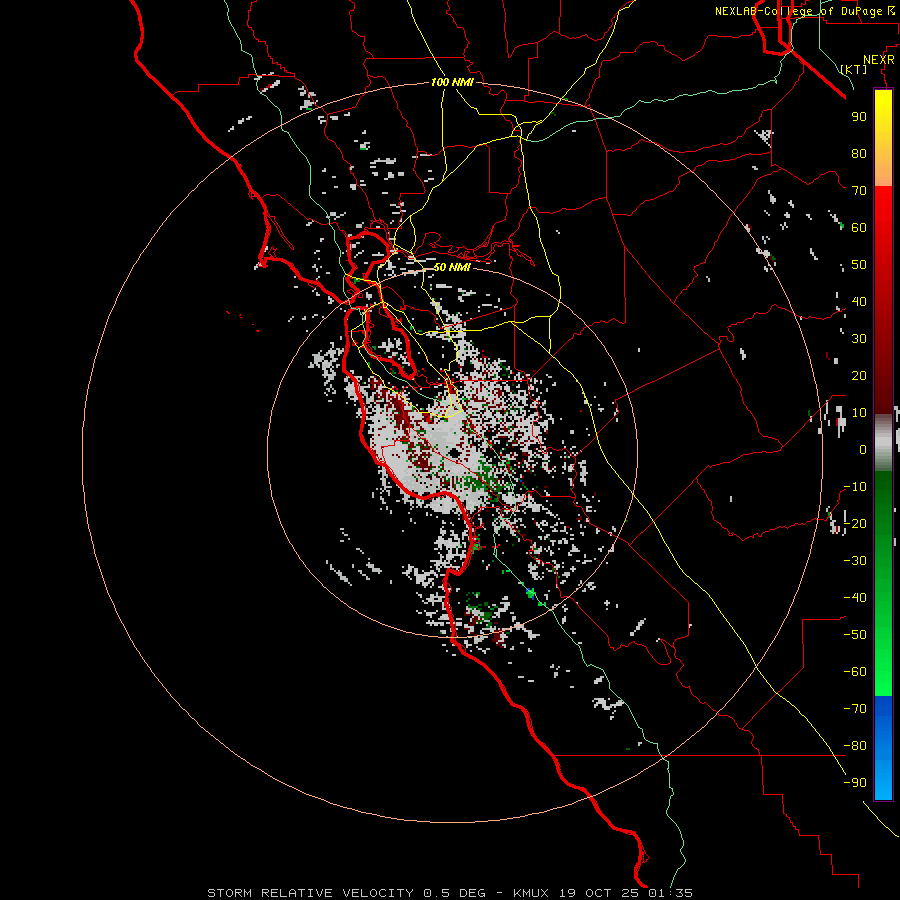This screenshot has height=900, width=900.
Task: Click the 20 value on velocity scale
Action: pos(859,376)
